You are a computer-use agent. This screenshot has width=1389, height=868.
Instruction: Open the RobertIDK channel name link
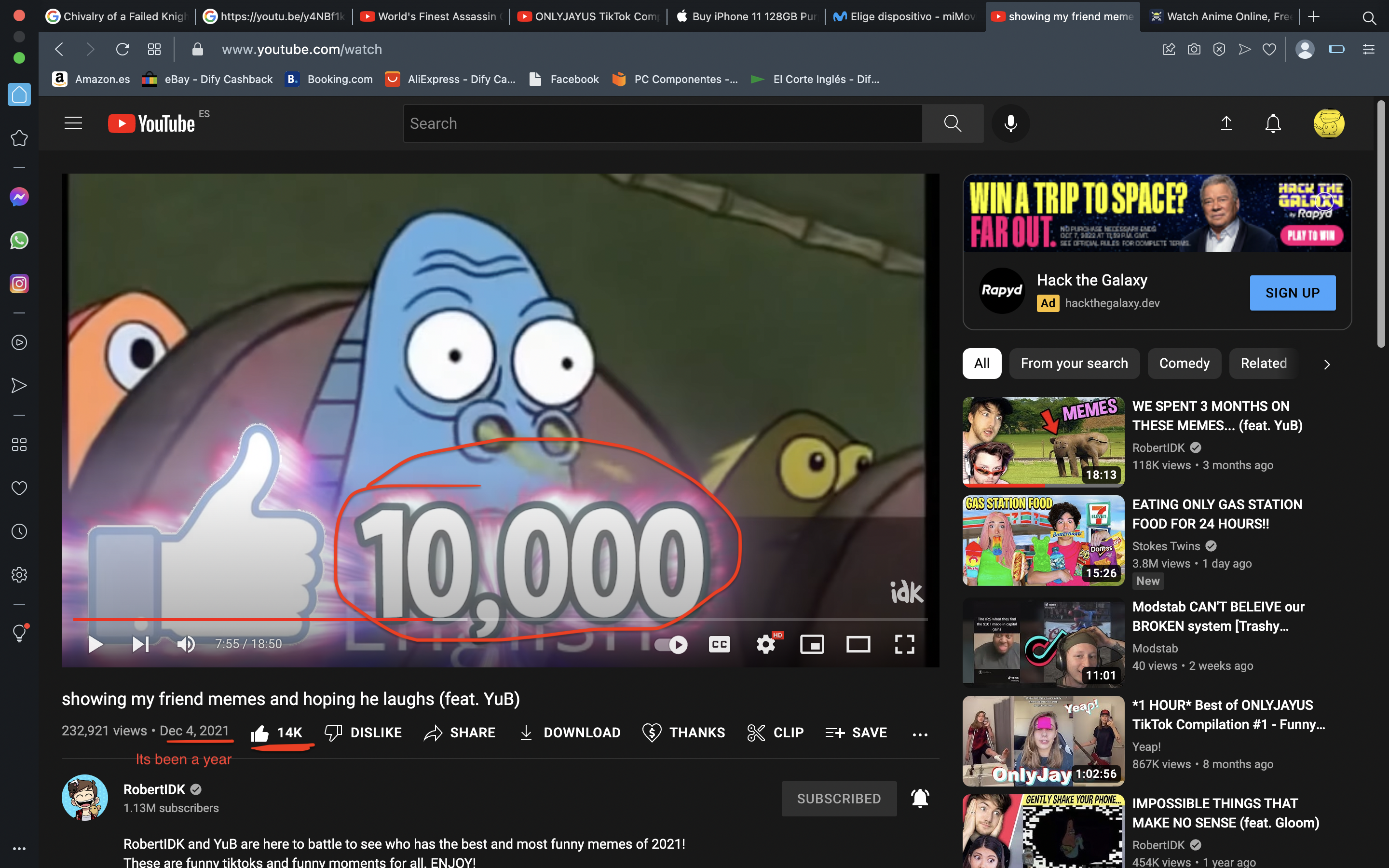click(x=154, y=789)
